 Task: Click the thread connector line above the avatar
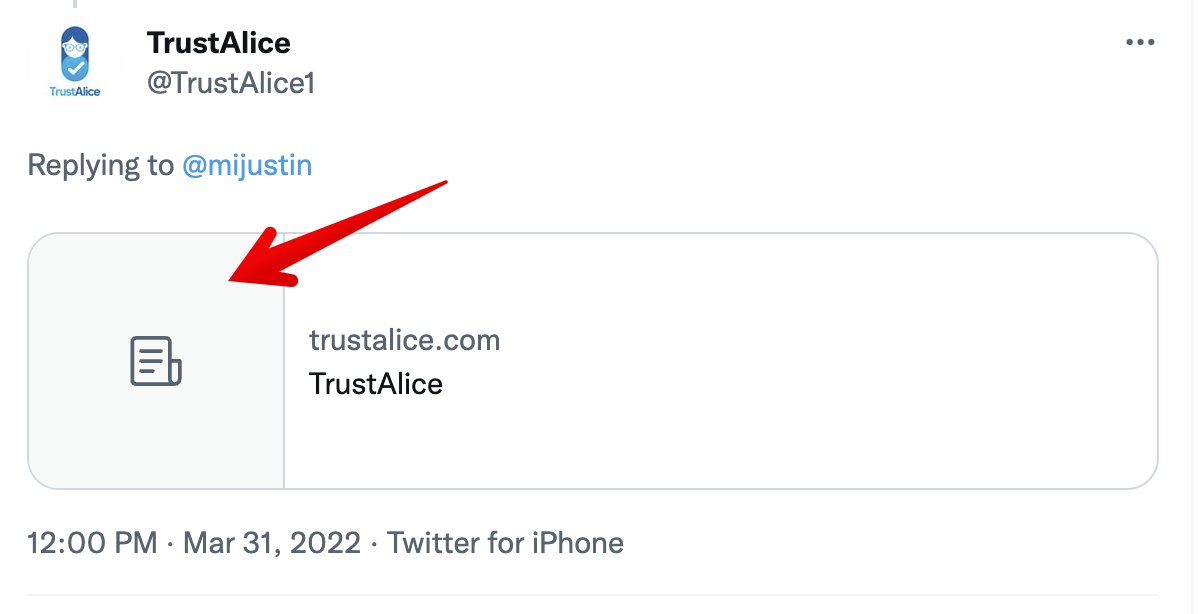pyautogui.click(x=74, y=3)
